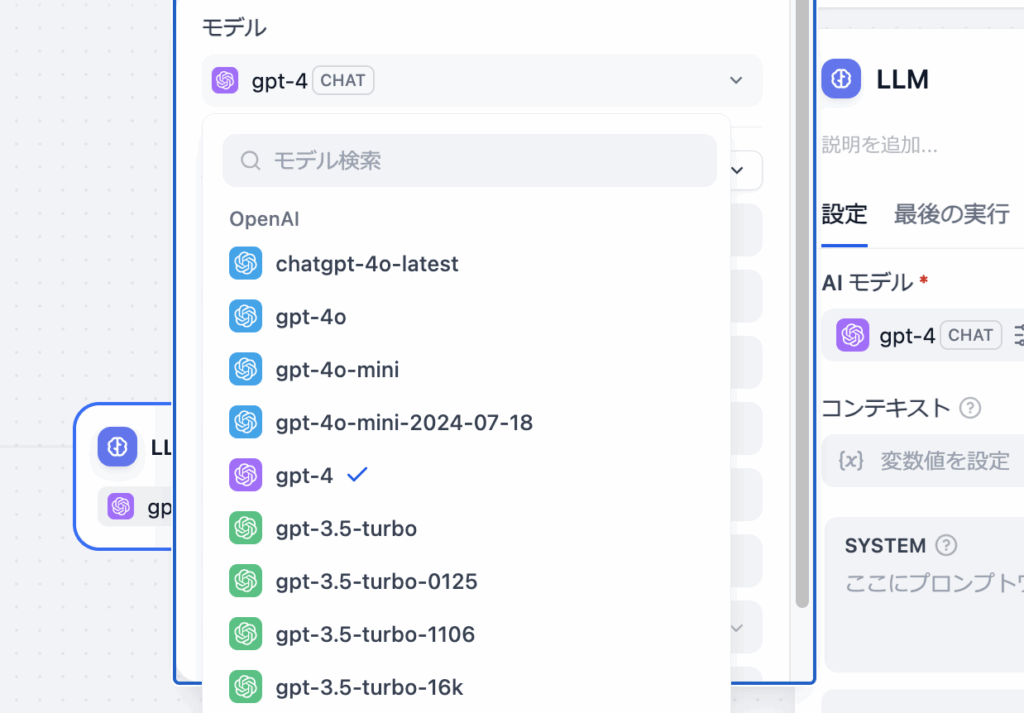This screenshot has width=1024, height=713.
Task: Click the LLM node icon on canvas
Action: click(x=117, y=447)
